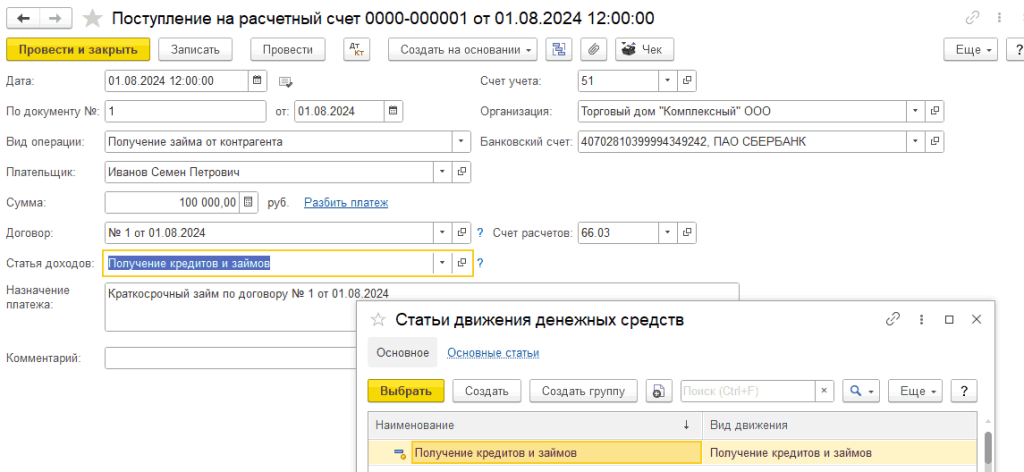Viewport: 1024px width, 472px height.
Task: Click the Разбить платеж link
Action: tap(346, 202)
